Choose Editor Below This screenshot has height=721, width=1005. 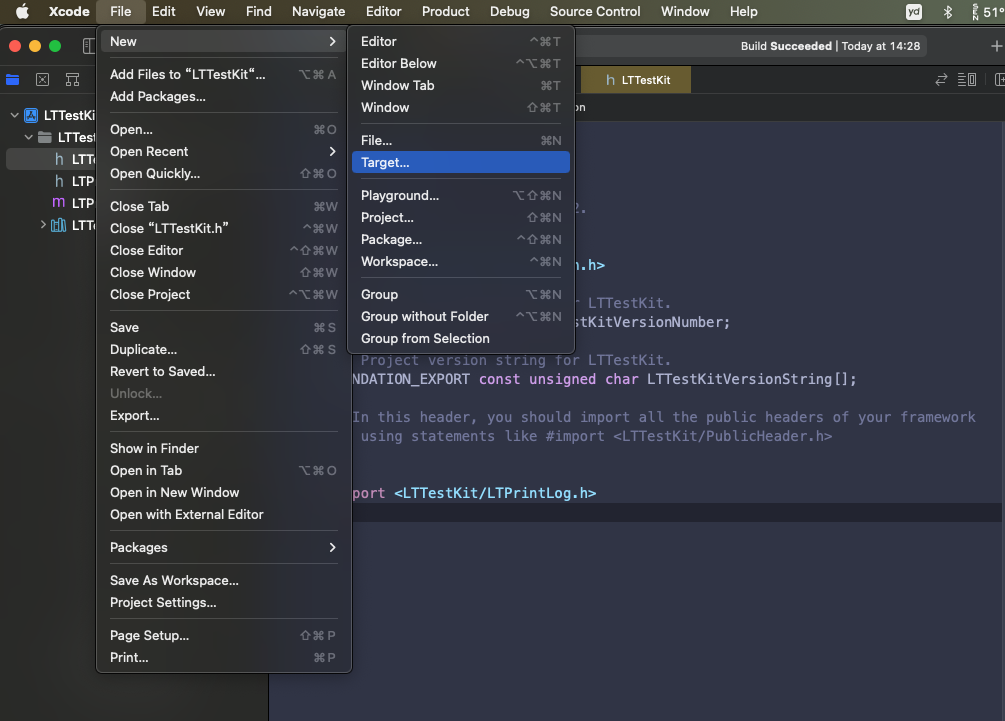[461, 63]
